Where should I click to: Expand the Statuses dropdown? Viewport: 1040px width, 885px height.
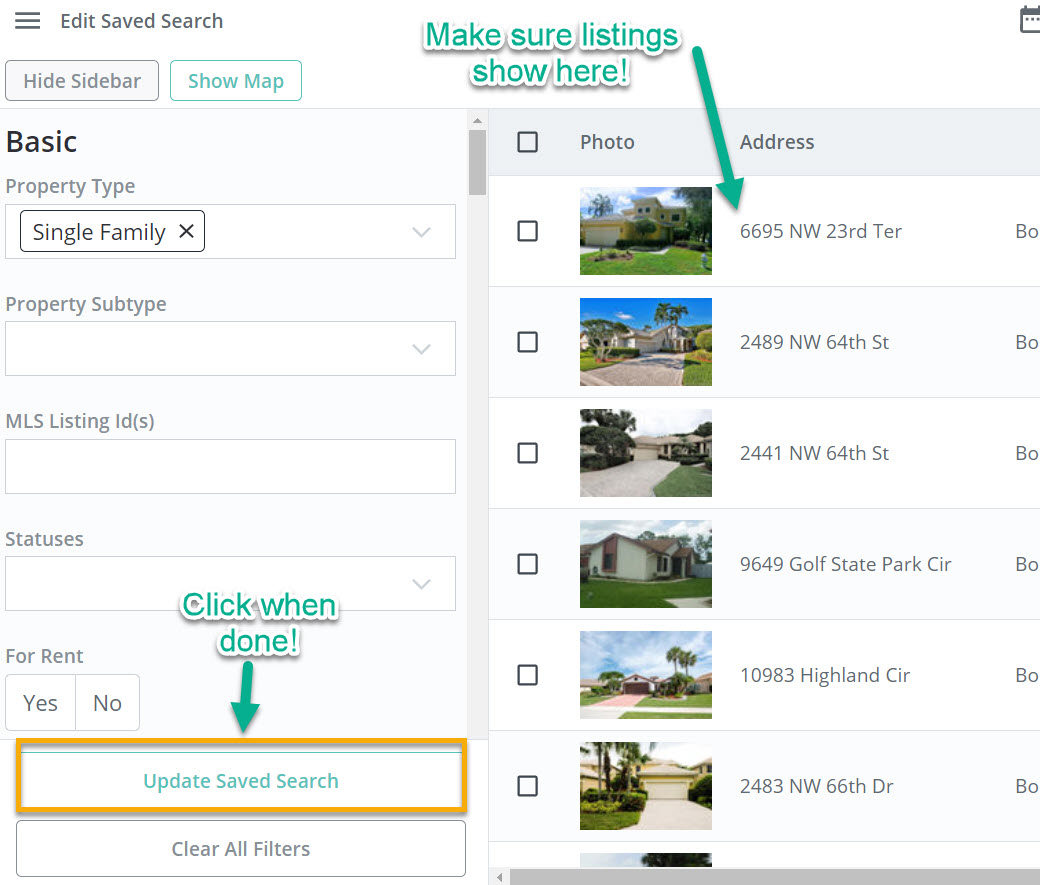tap(421, 584)
